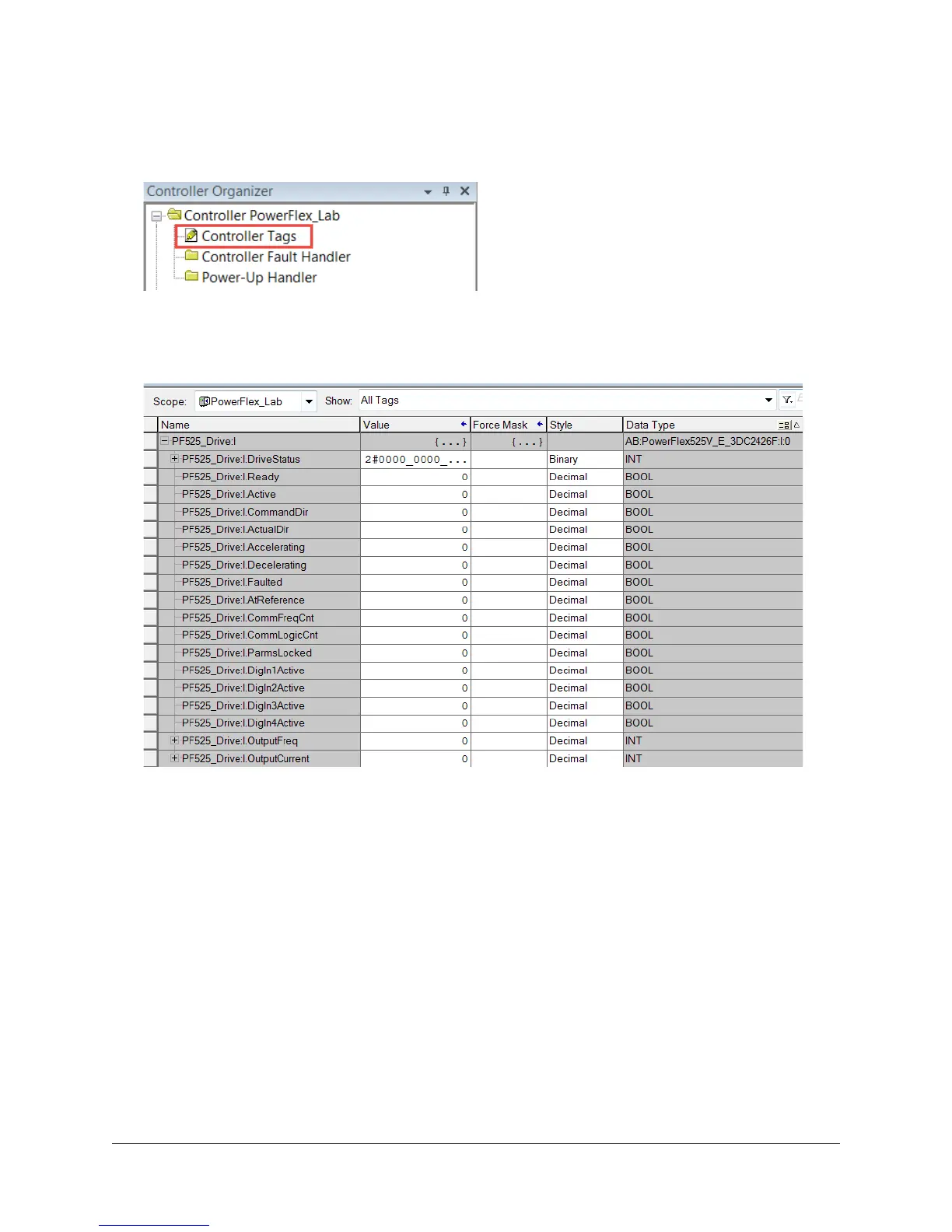
Task: Click the Controller Fault Handler folder icon
Action: click(x=191, y=255)
